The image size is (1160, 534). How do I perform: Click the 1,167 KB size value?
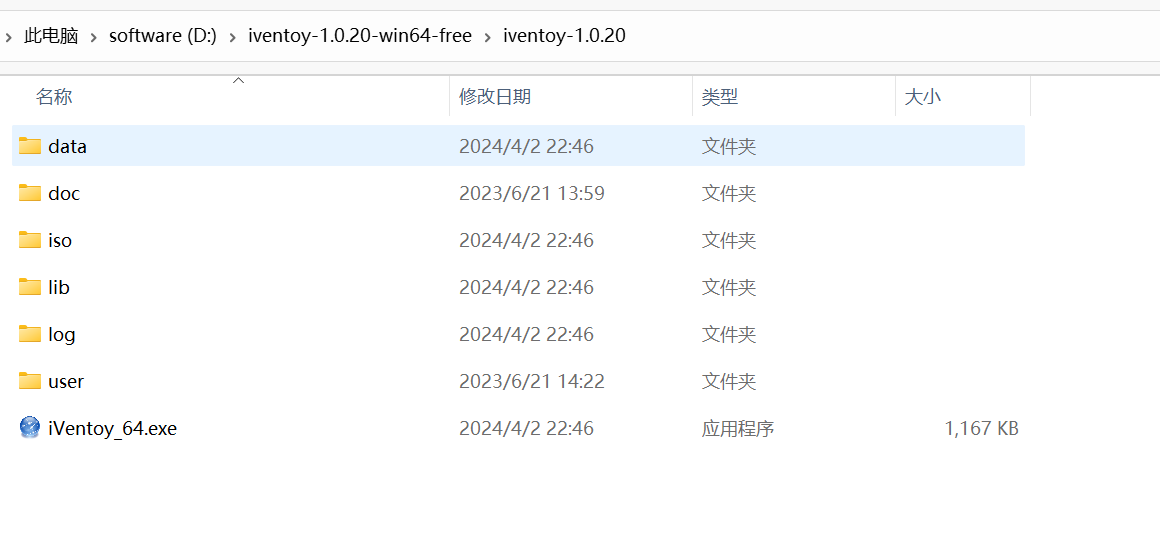pos(982,428)
